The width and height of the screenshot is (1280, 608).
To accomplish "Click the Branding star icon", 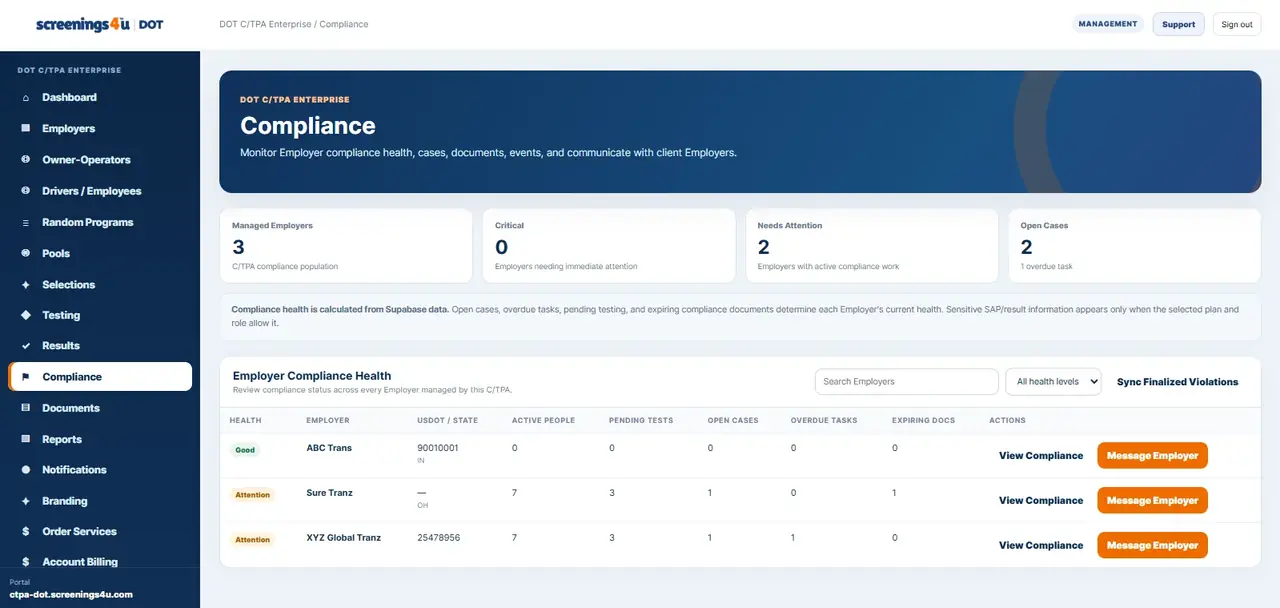I will click(x=25, y=501).
